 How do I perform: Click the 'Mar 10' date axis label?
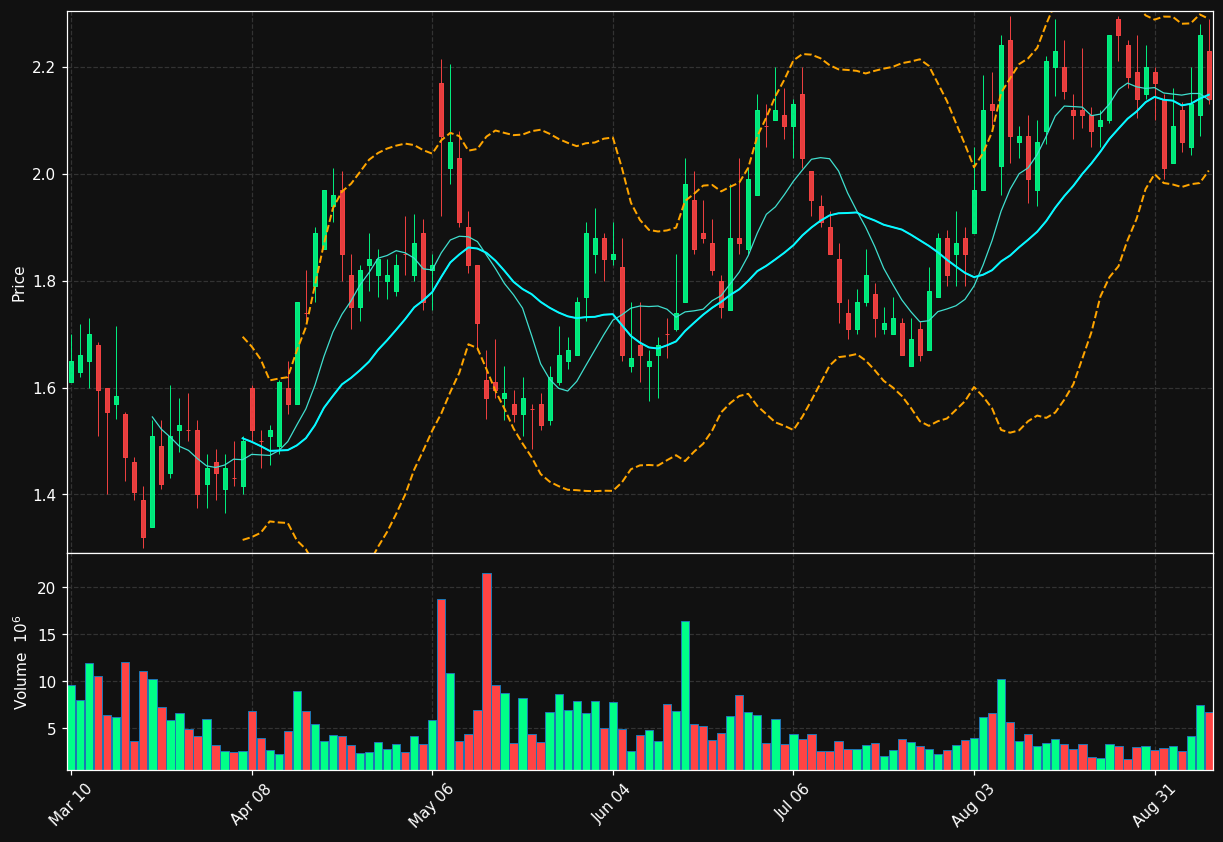(71, 803)
